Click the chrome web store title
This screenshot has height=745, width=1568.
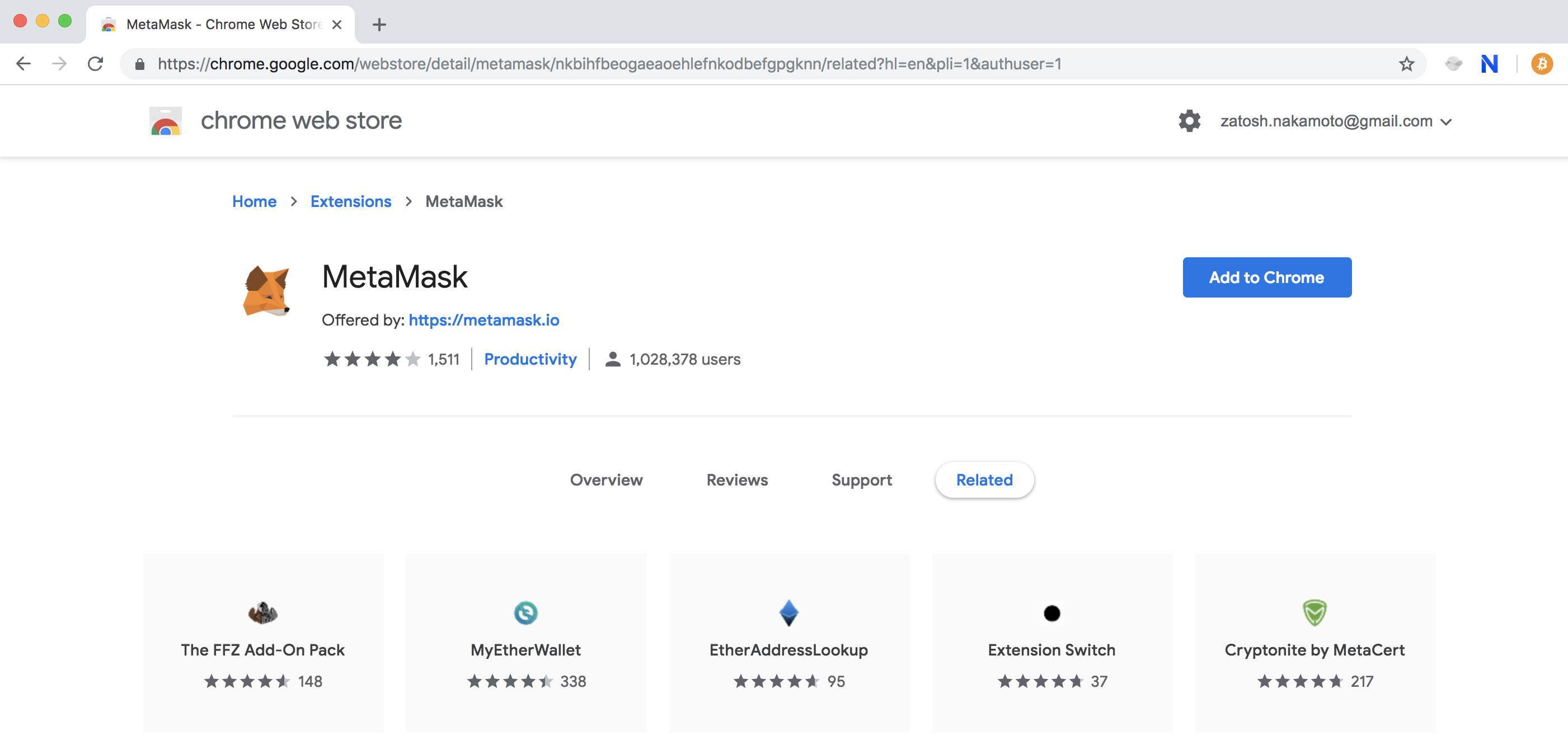pyautogui.click(x=301, y=120)
